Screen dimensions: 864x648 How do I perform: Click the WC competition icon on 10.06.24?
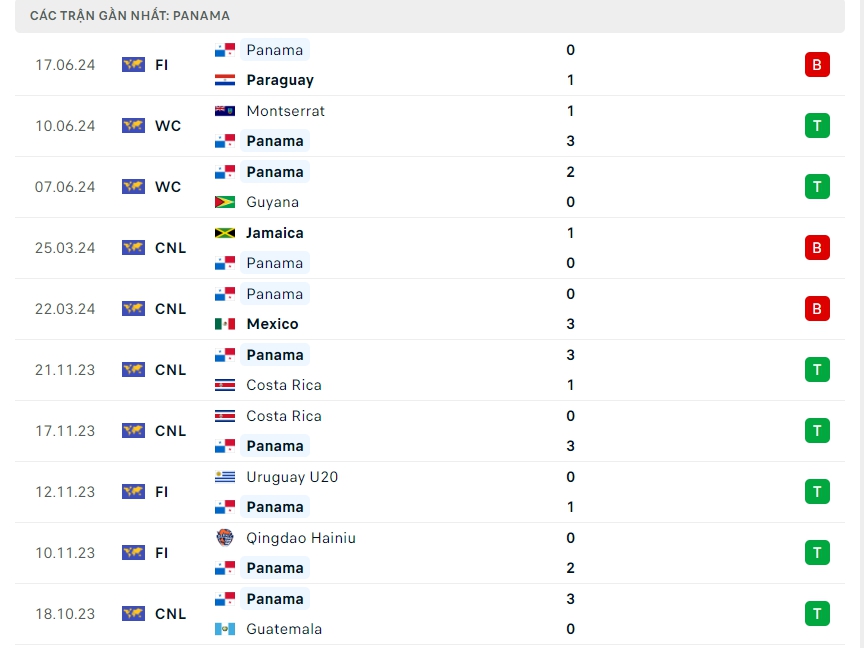[133, 126]
